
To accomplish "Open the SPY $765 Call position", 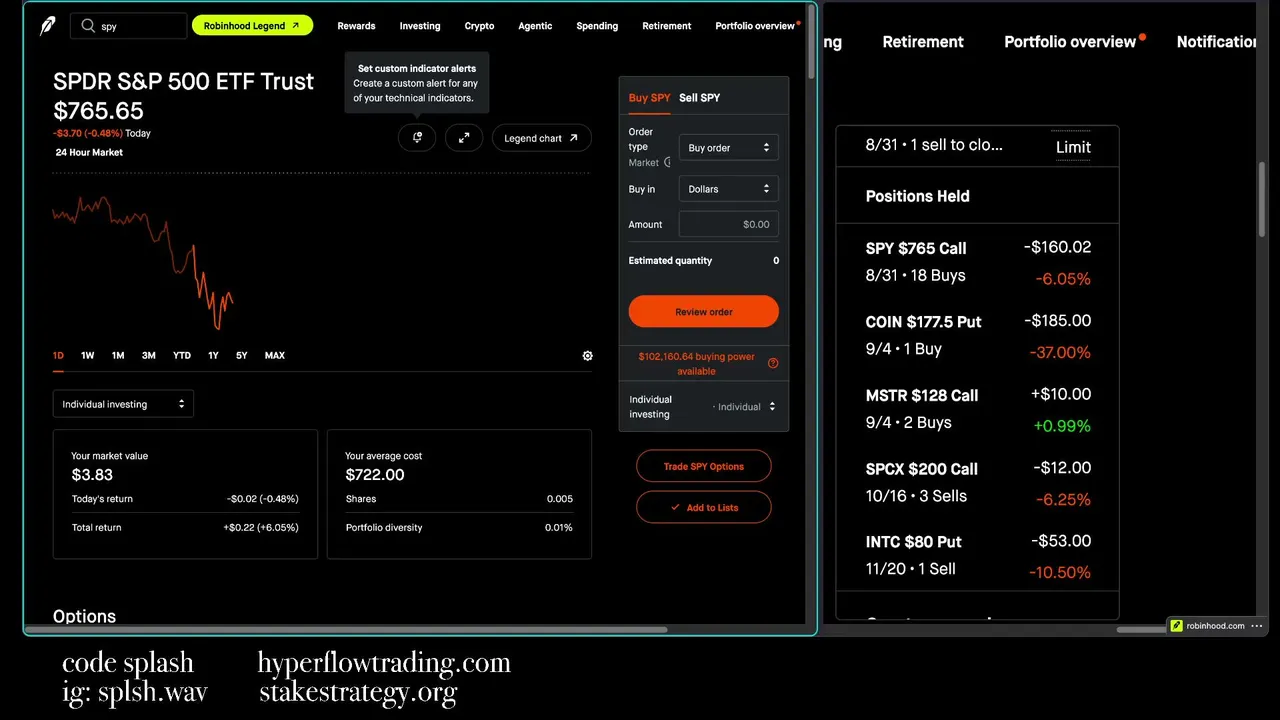I will (x=977, y=262).
